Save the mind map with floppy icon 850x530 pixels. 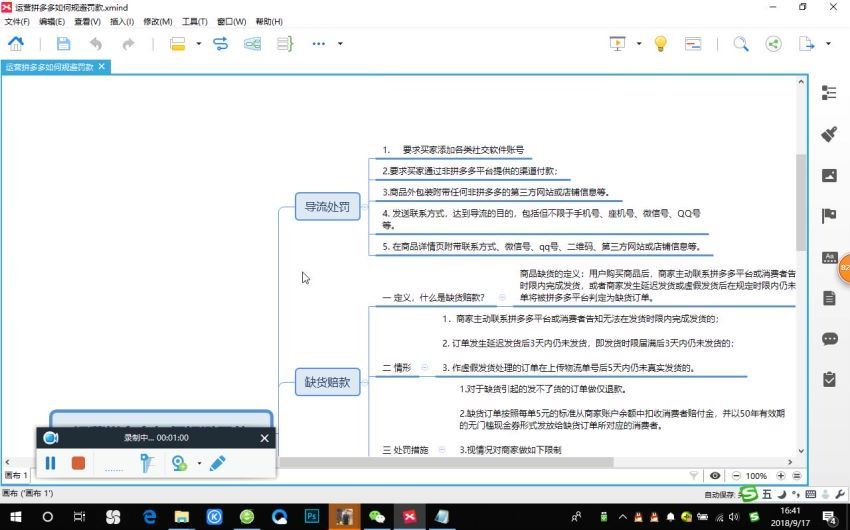(63, 43)
